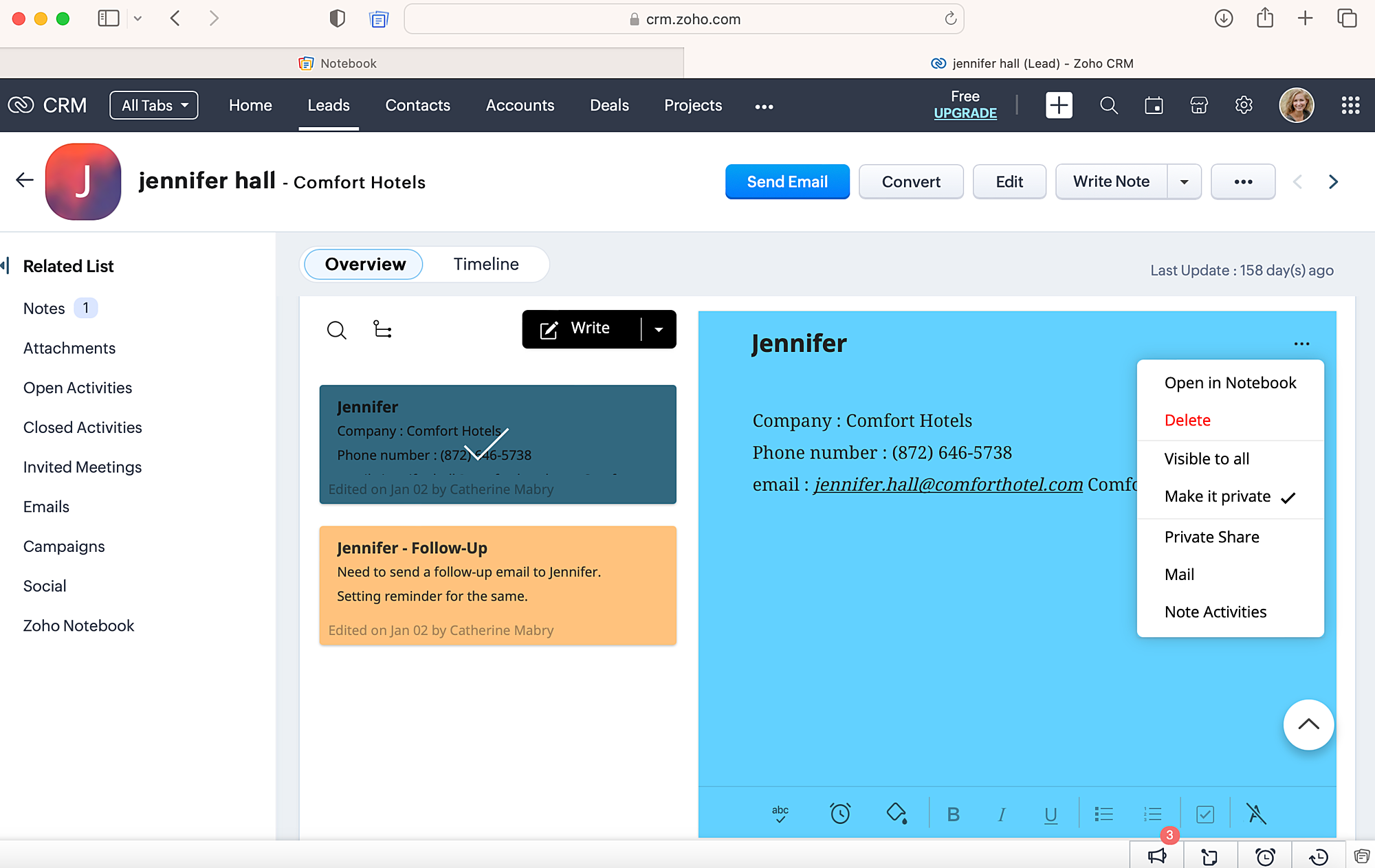Toggle the spell check abc icon
The height and width of the screenshot is (868, 1375).
click(780, 814)
